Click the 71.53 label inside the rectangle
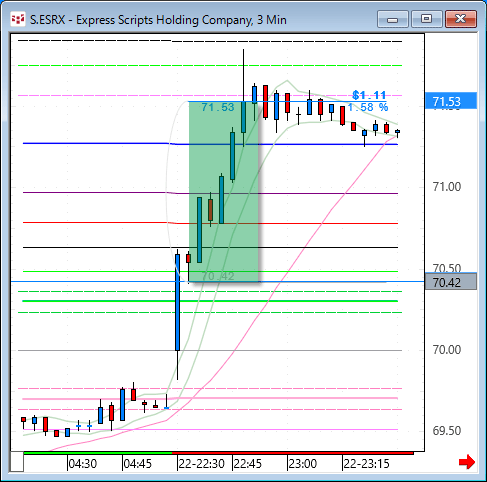Image resolution: width=487 pixels, height=482 pixels. [x=218, y=107]
